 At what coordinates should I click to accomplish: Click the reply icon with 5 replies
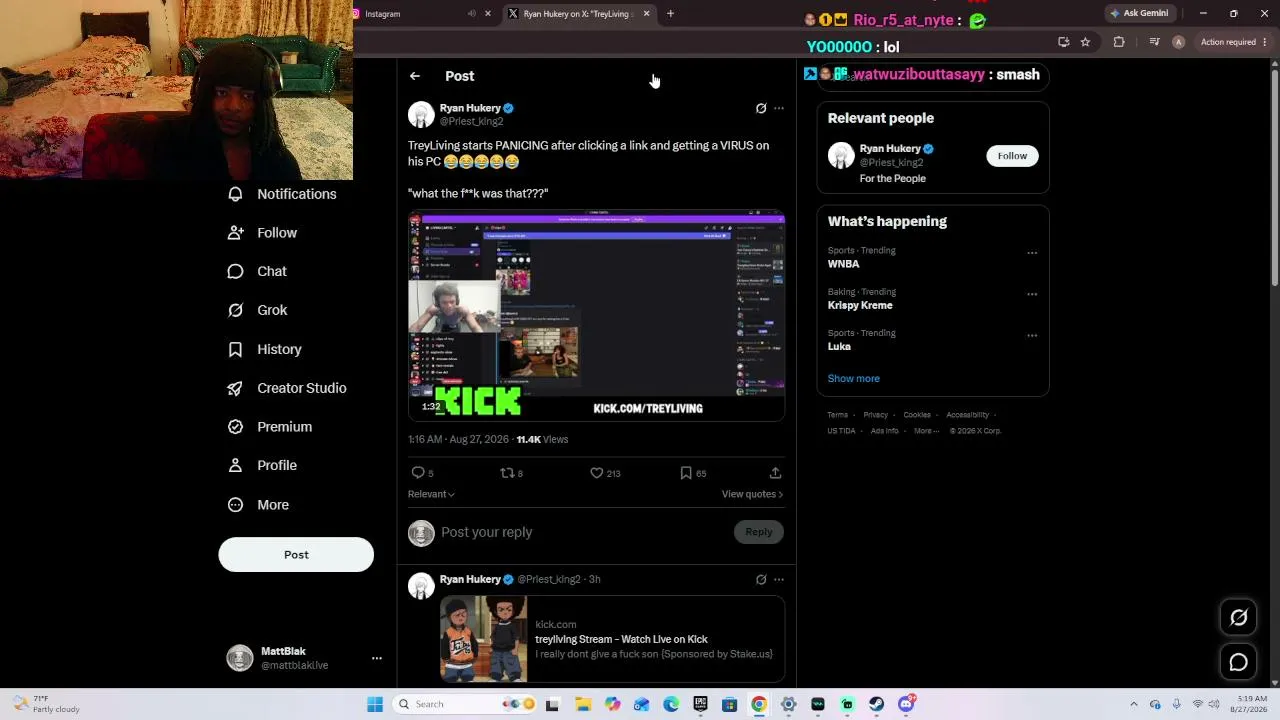pyautogui.click(x=422, y=473)
